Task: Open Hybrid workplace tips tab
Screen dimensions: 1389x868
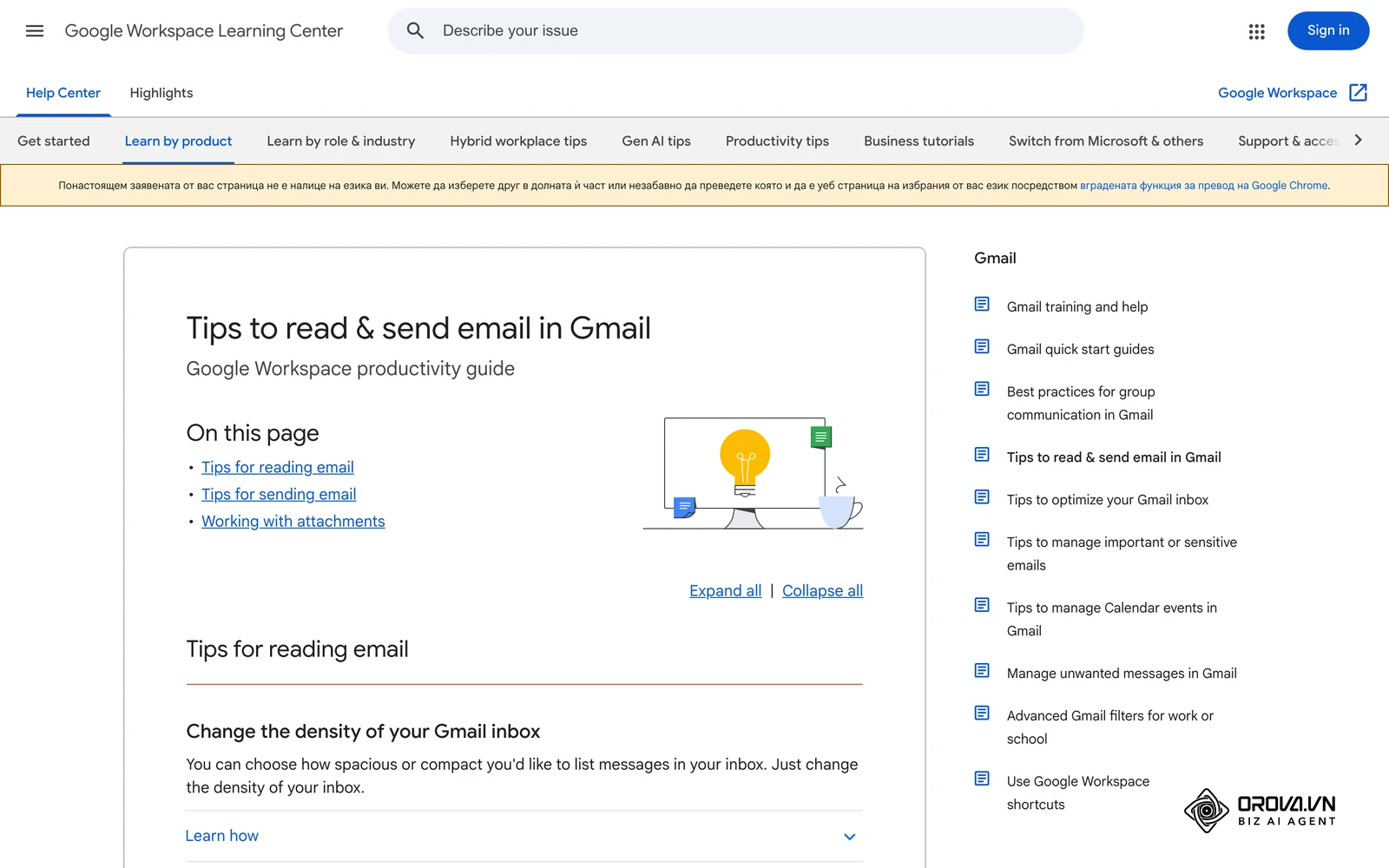Action: (518, 141)
